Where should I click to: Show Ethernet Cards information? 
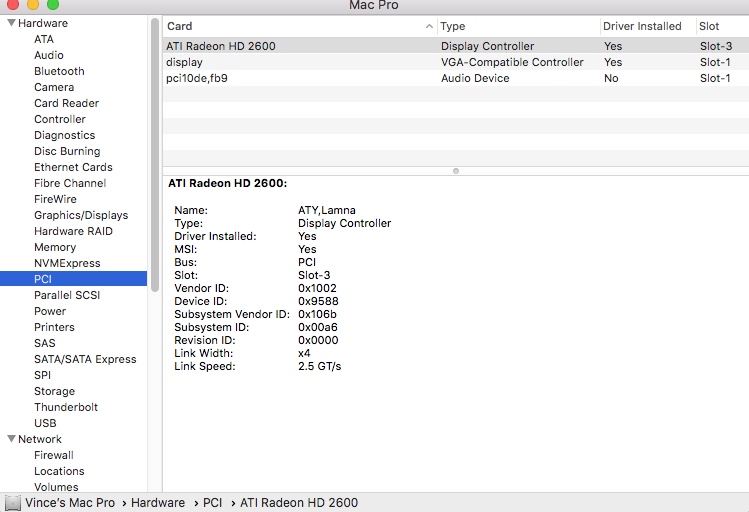click(x=73, y=167)
